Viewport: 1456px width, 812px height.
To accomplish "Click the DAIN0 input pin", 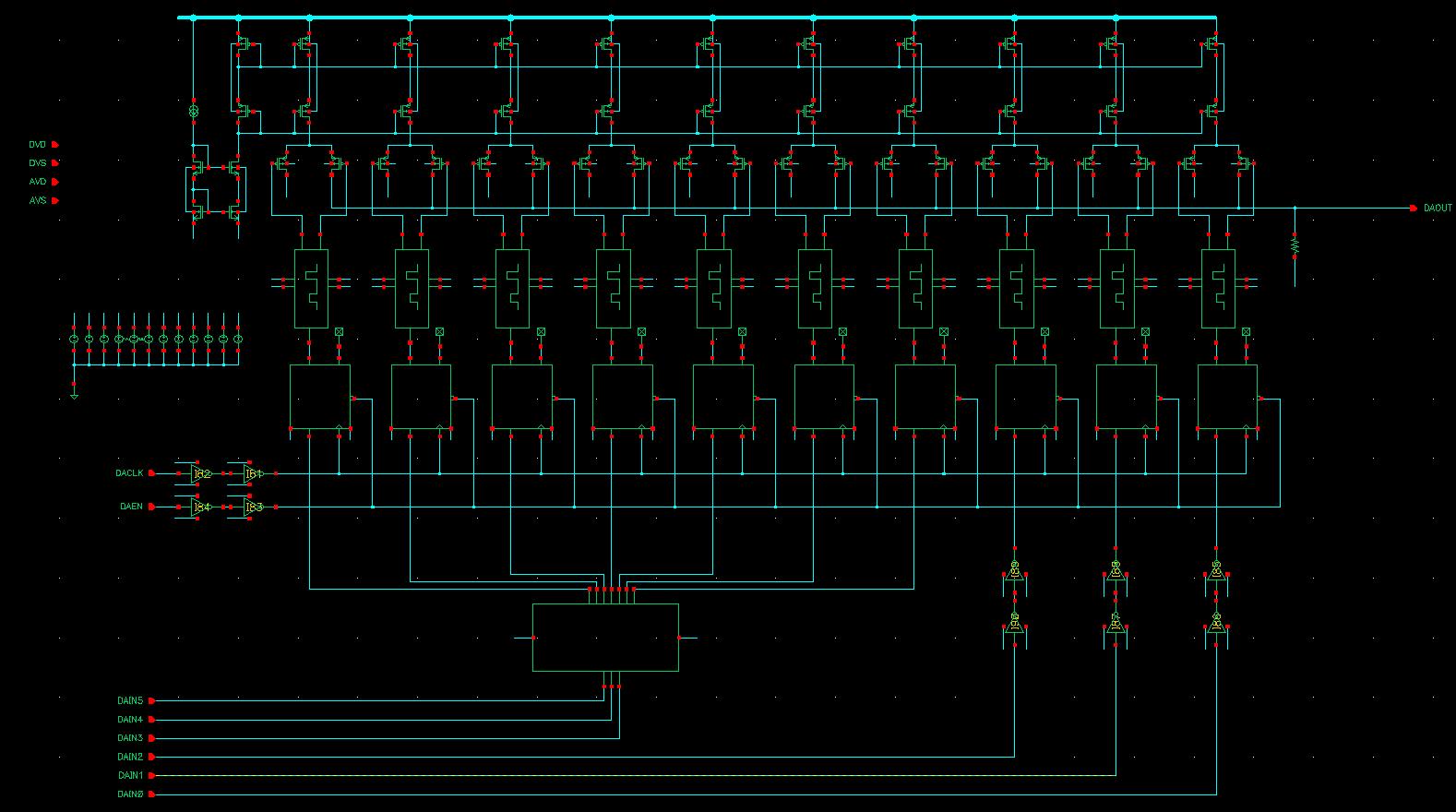I will pos(152,794).
